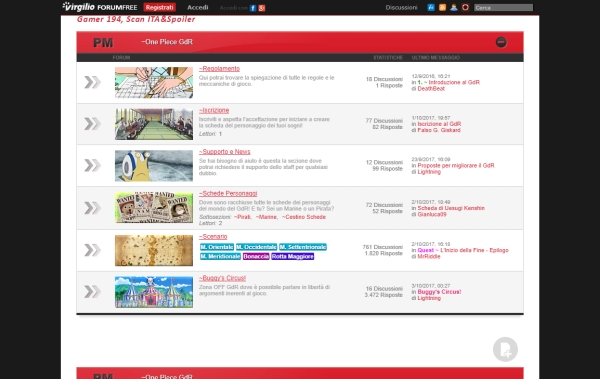Viewport: 600px width, 379px height.
Task: Open the RSS feed icon
Action: (442, 7)
